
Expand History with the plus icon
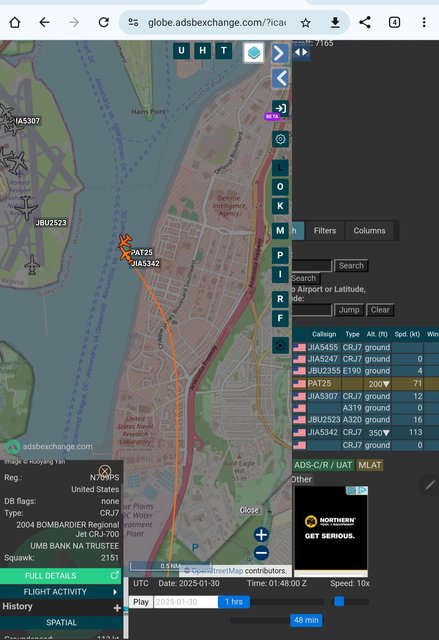point(117,608)
